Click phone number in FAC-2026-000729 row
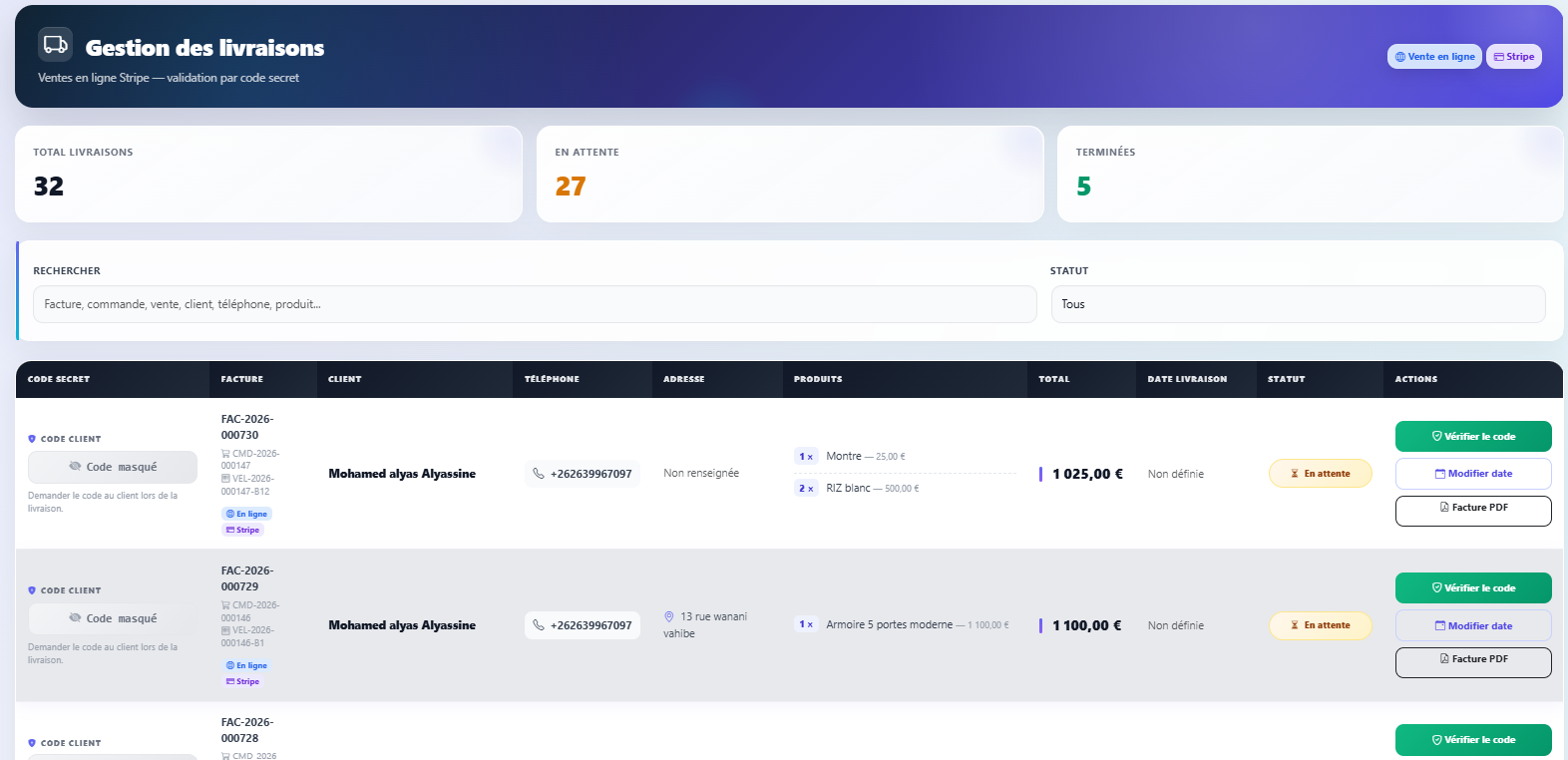This screenshot has width=1568, height=760. pos(583,625)
